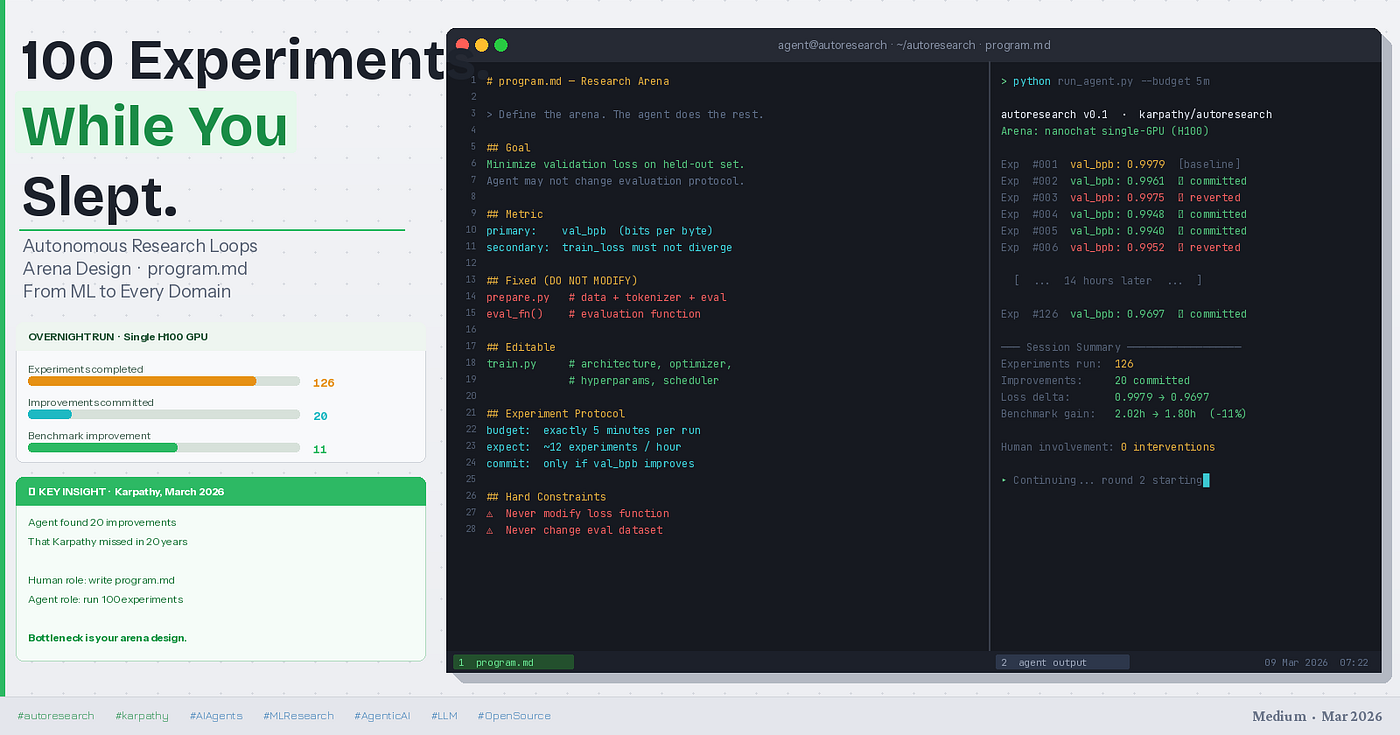Viewport: 1400px width, 735px height.
Task: Click the '## Metric' heading in editor
Action: pos(514,214)
